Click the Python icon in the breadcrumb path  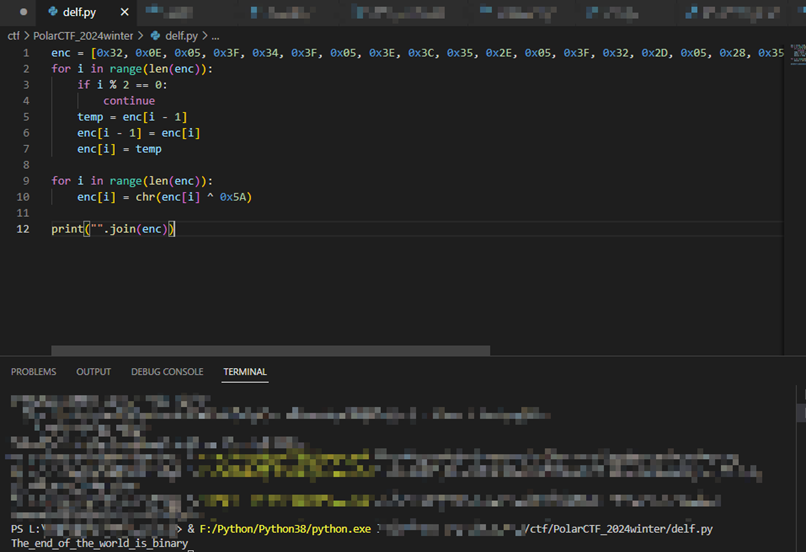156,35
